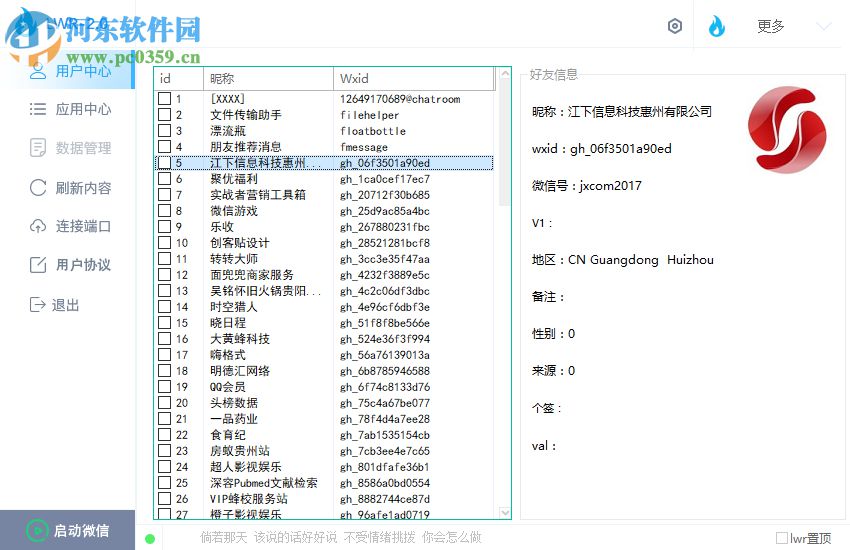Sort by the 昵称 column header

click(268, 79)
